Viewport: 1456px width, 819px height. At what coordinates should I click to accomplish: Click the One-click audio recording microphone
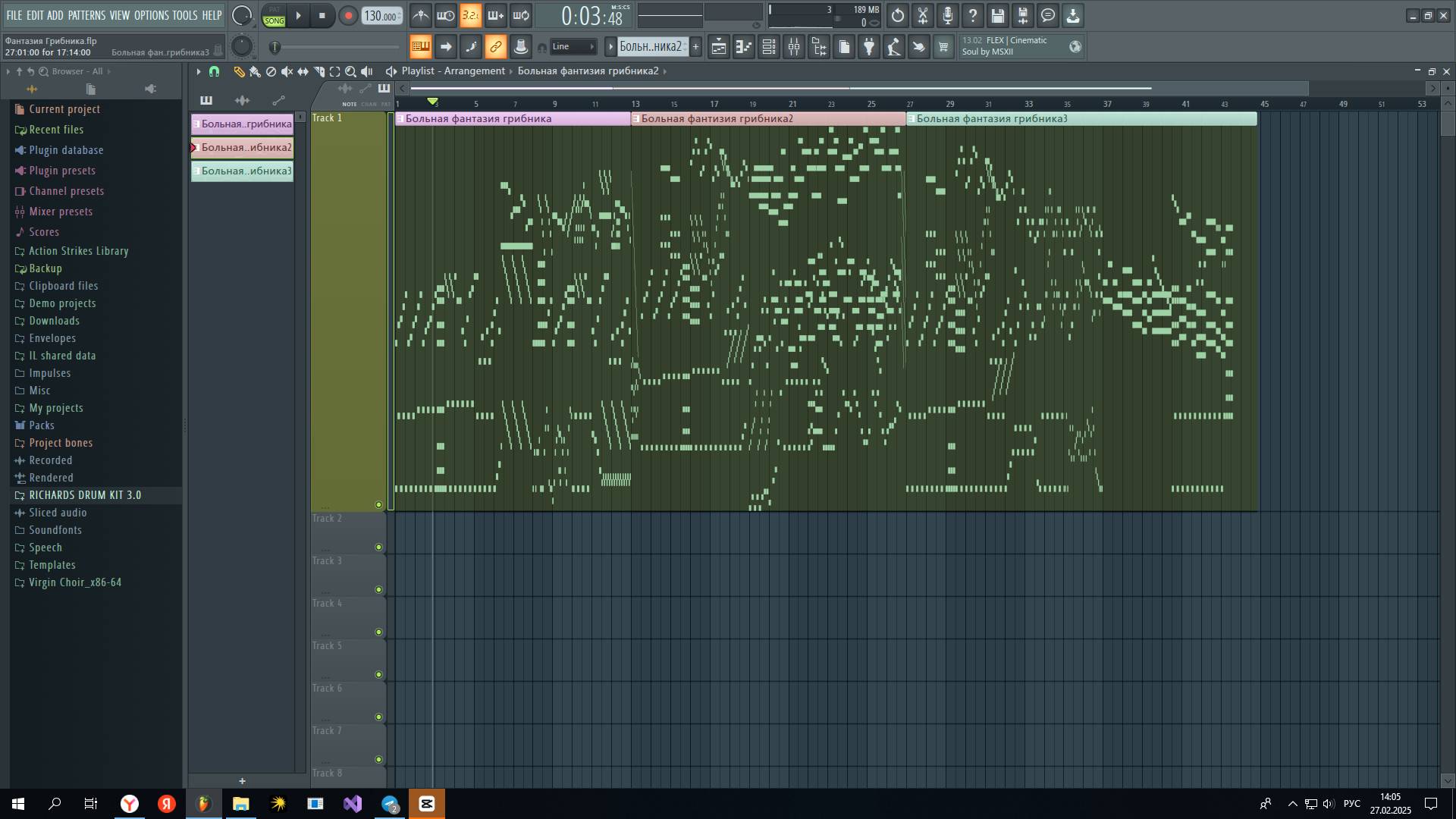tap(948, 15)
